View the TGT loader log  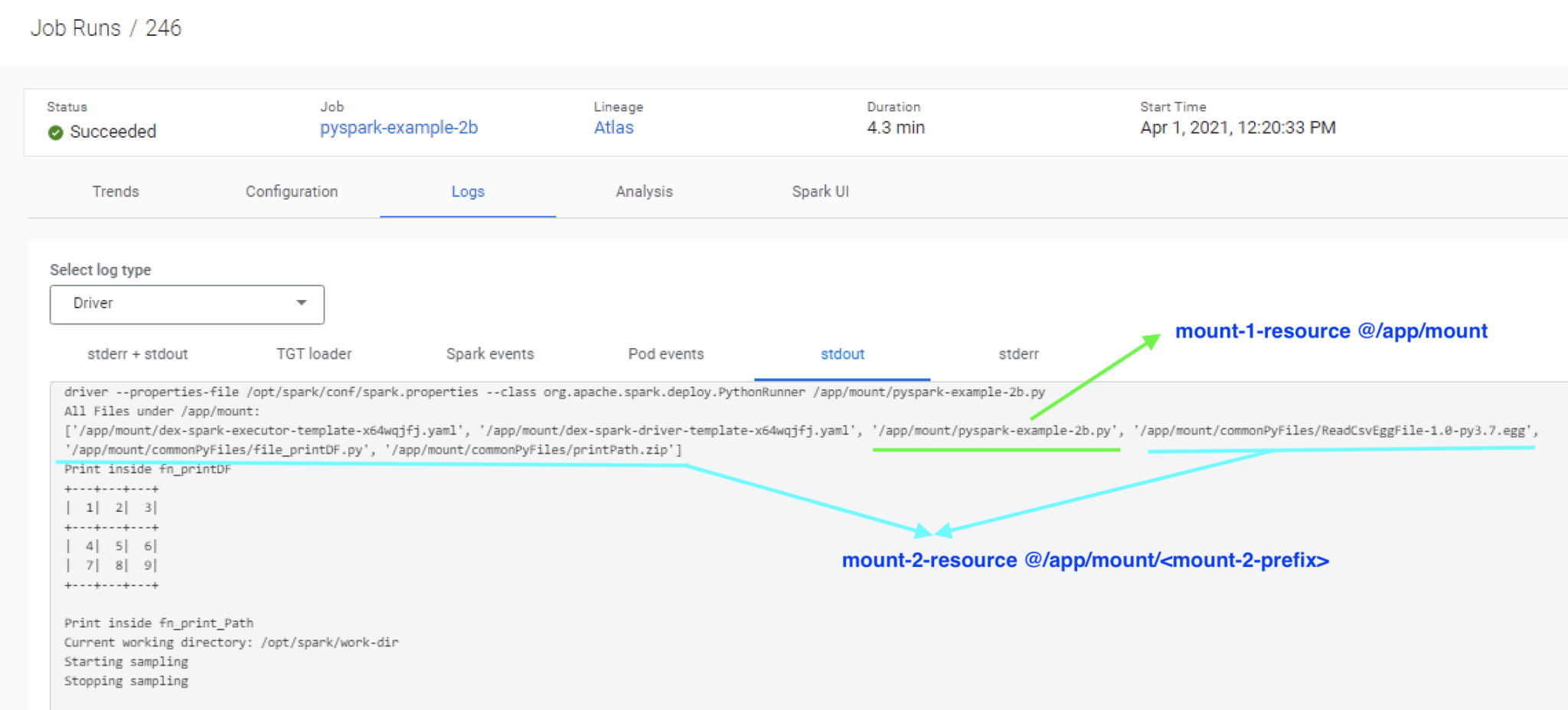314,354
